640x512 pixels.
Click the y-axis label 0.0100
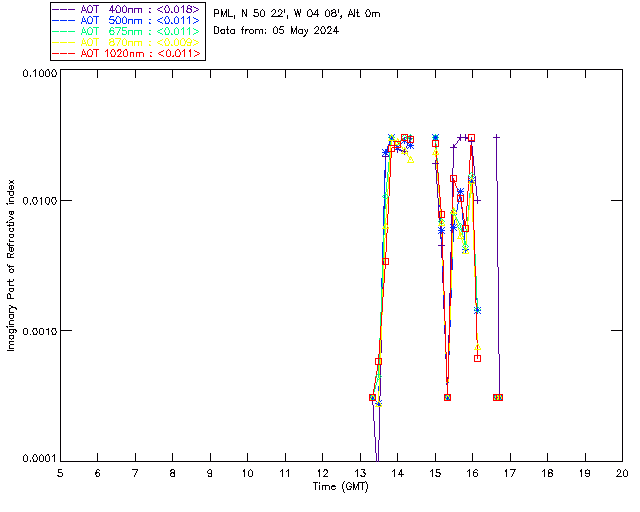(39, 201)
